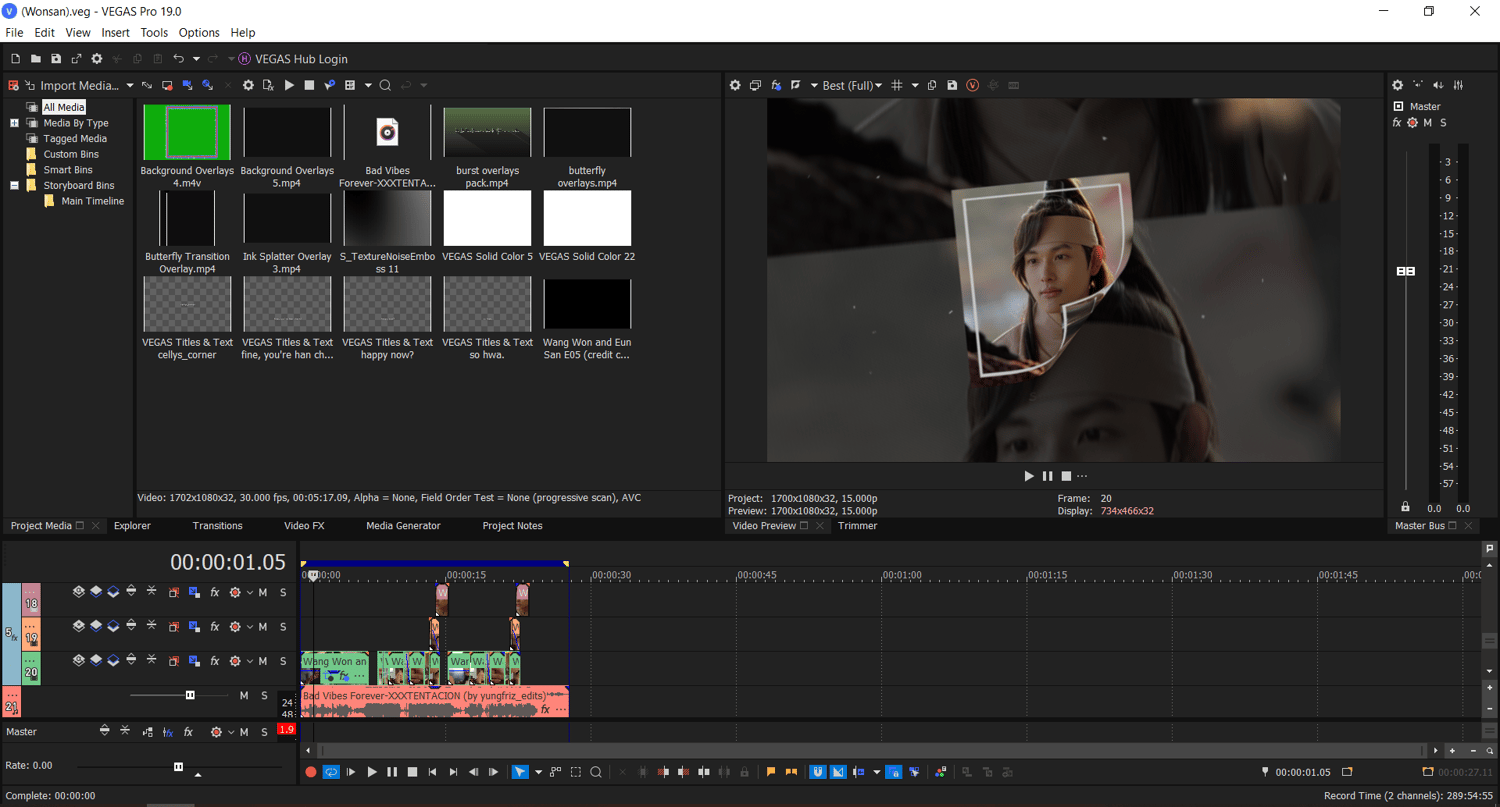Toggle Loop Playback in transport bar
1500x807 pixels.
pyautogui.click(x=331, y=772)
